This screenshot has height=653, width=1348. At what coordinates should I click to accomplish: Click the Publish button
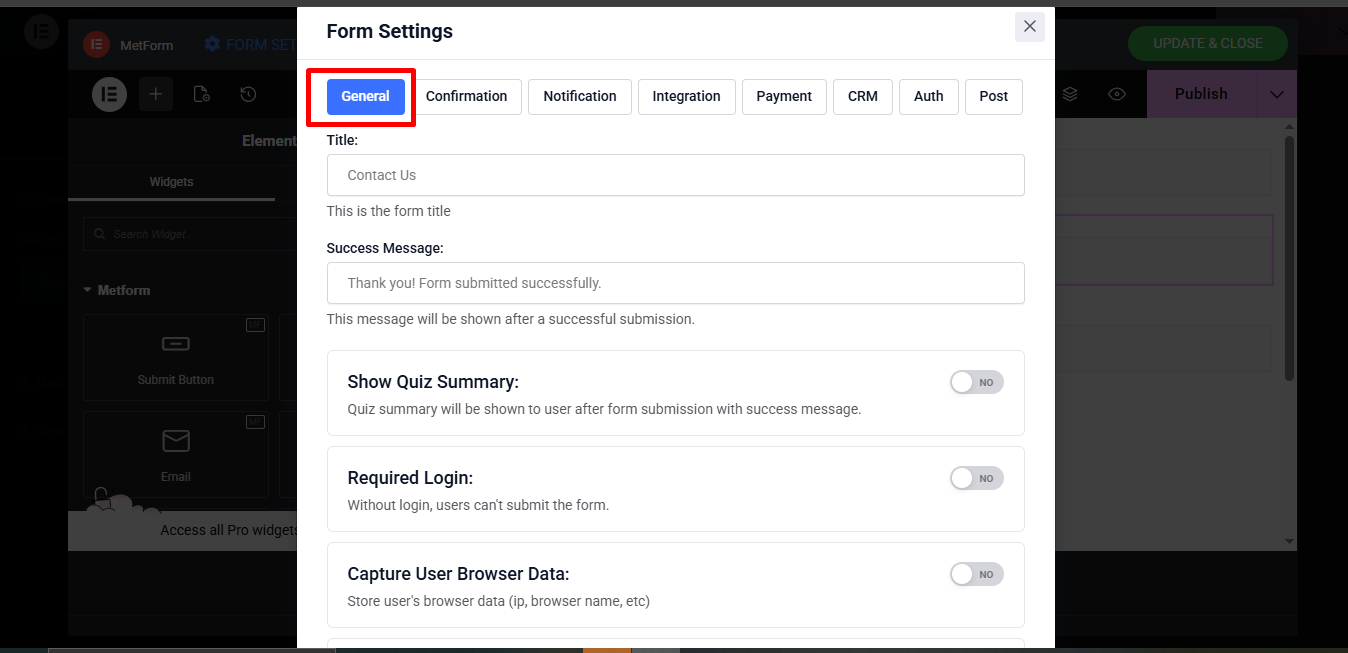(1201, 93)
